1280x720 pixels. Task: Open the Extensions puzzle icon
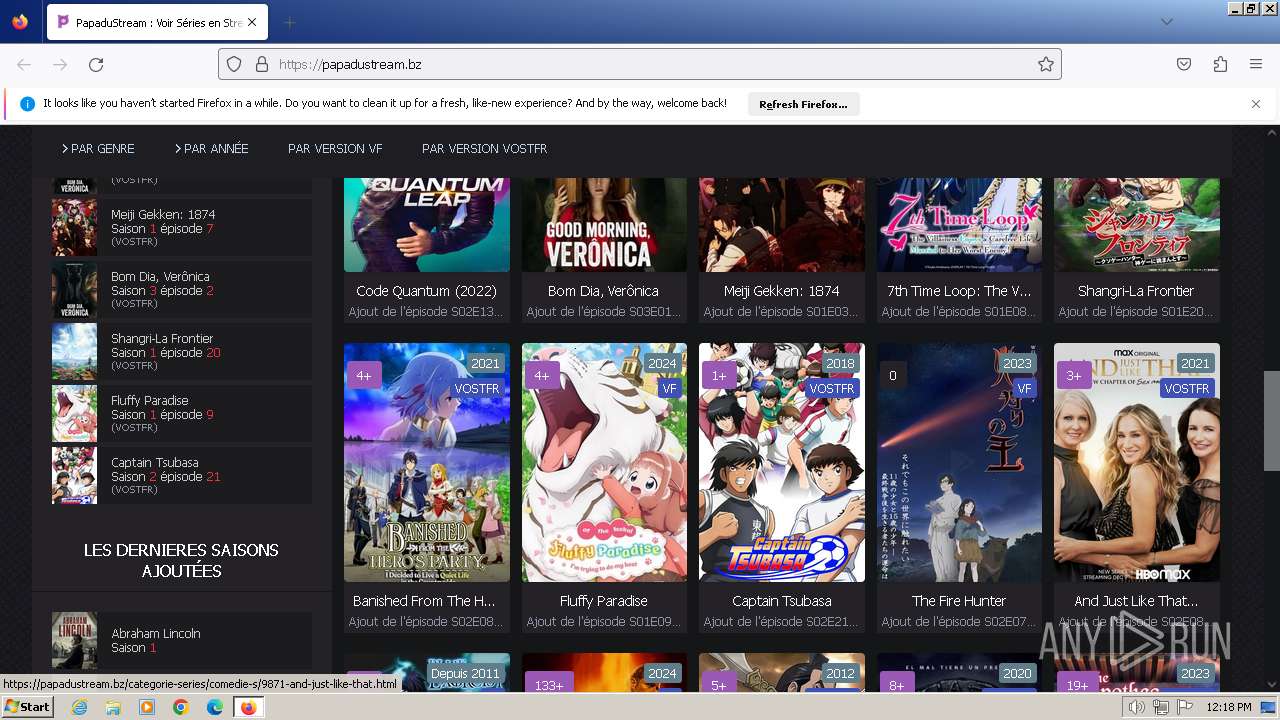(1220, 64)
